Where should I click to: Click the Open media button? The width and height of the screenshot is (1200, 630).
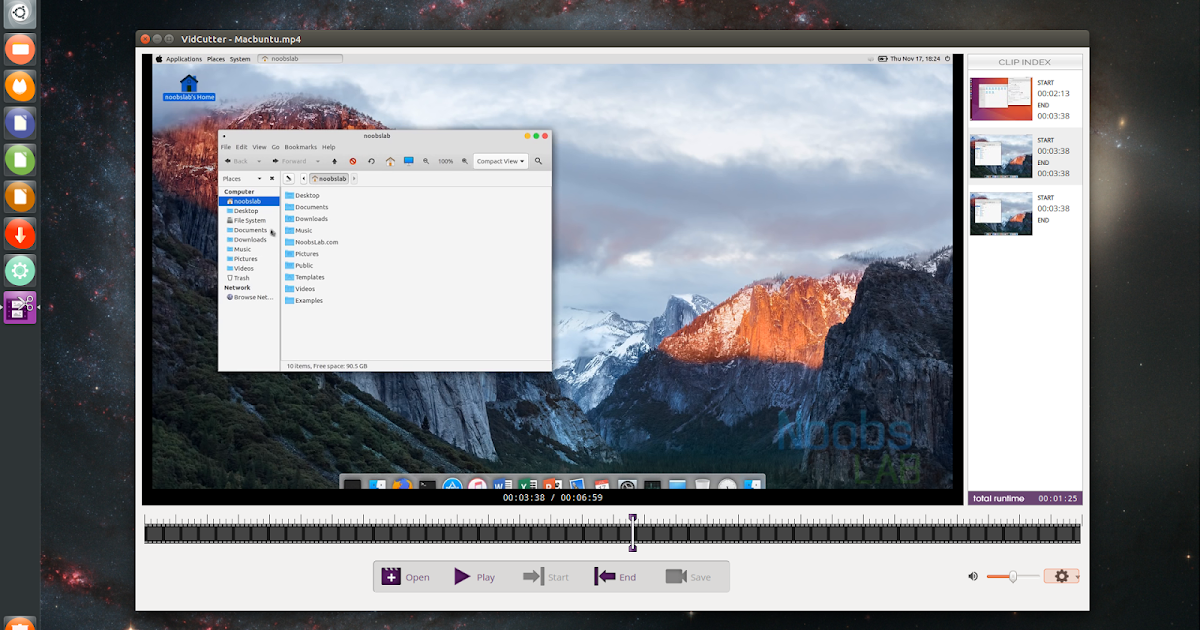(x=406, y=577)
